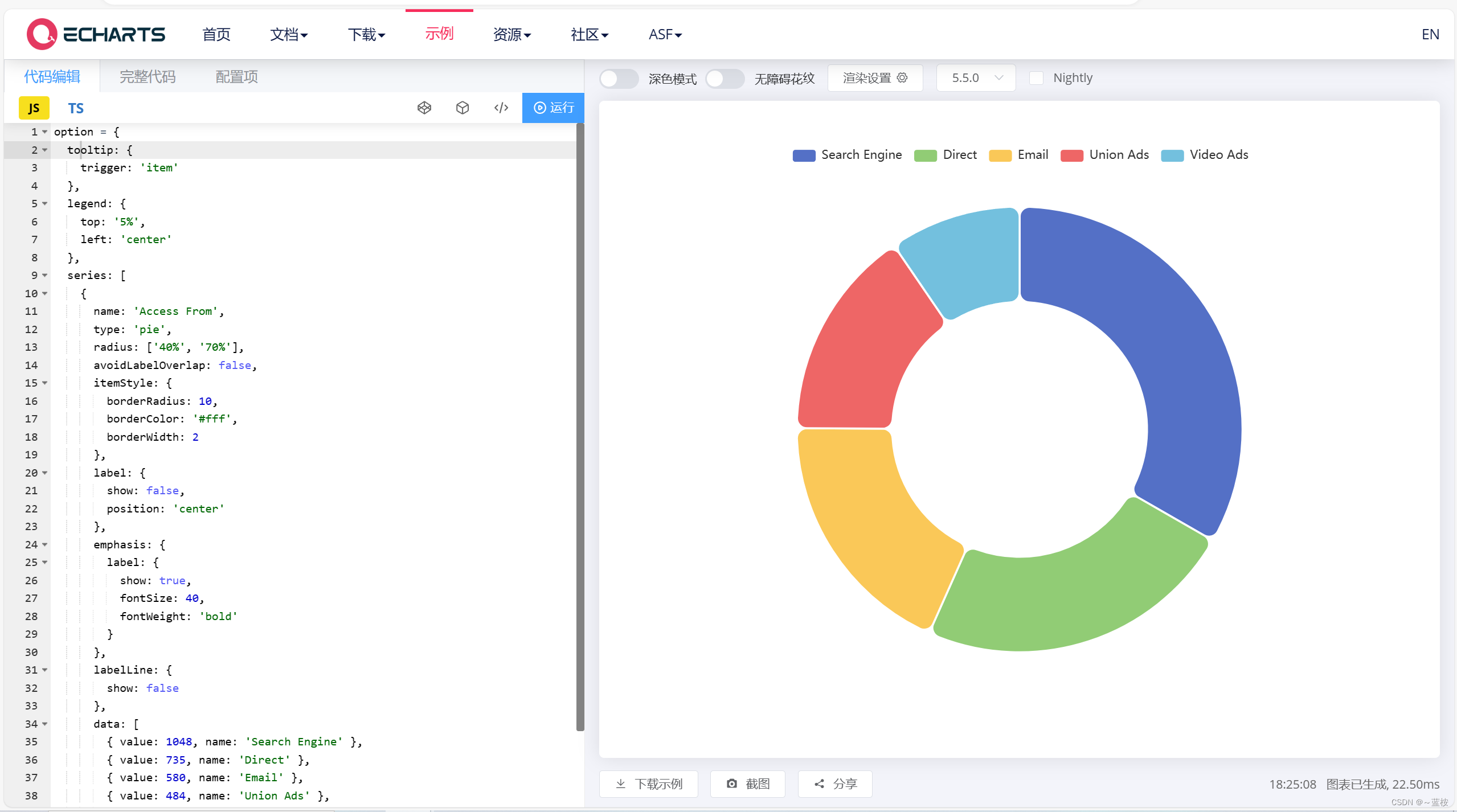The image size is (1457, 812).
Task: Click the </> code view icon
Action: [x=501, y=108]
